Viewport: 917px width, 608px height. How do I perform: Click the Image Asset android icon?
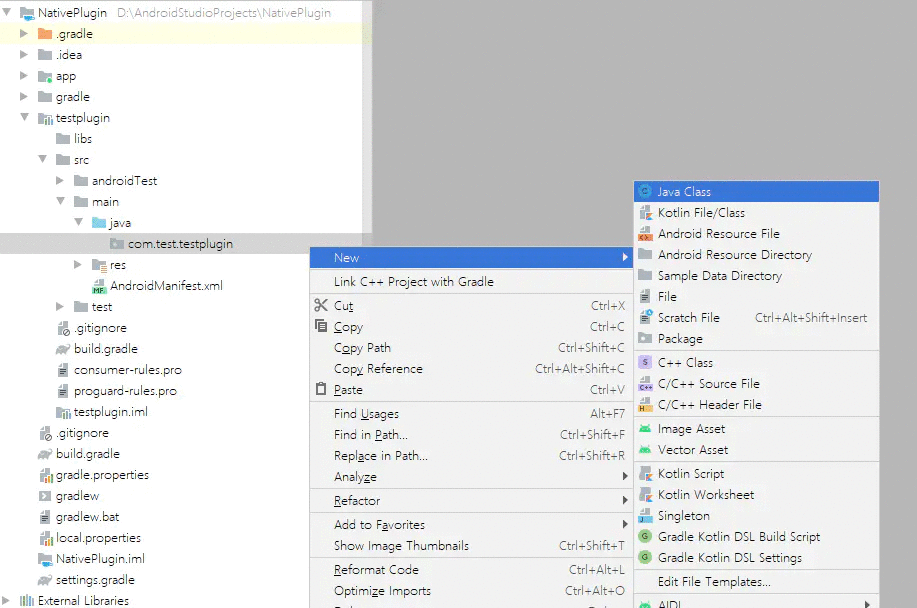tap(645, 429)
